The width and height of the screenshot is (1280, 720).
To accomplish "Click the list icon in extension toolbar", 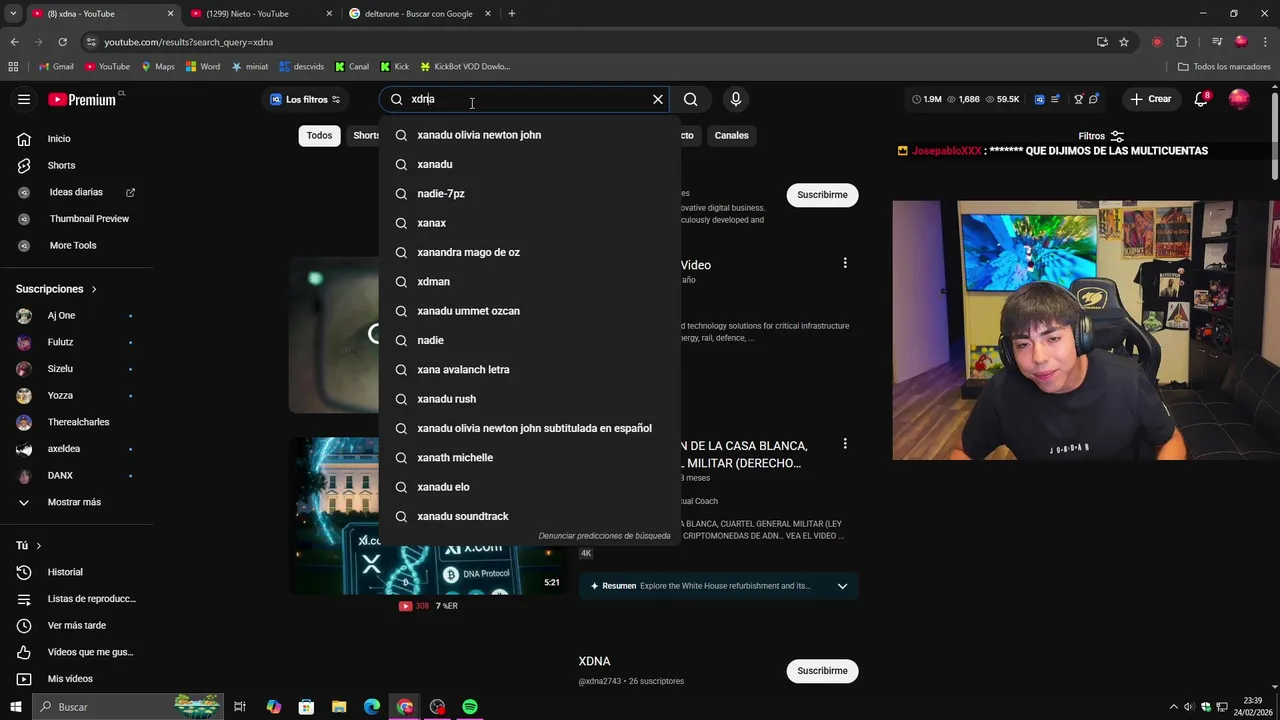I will pyautogui.click(x=1055, y=99).
